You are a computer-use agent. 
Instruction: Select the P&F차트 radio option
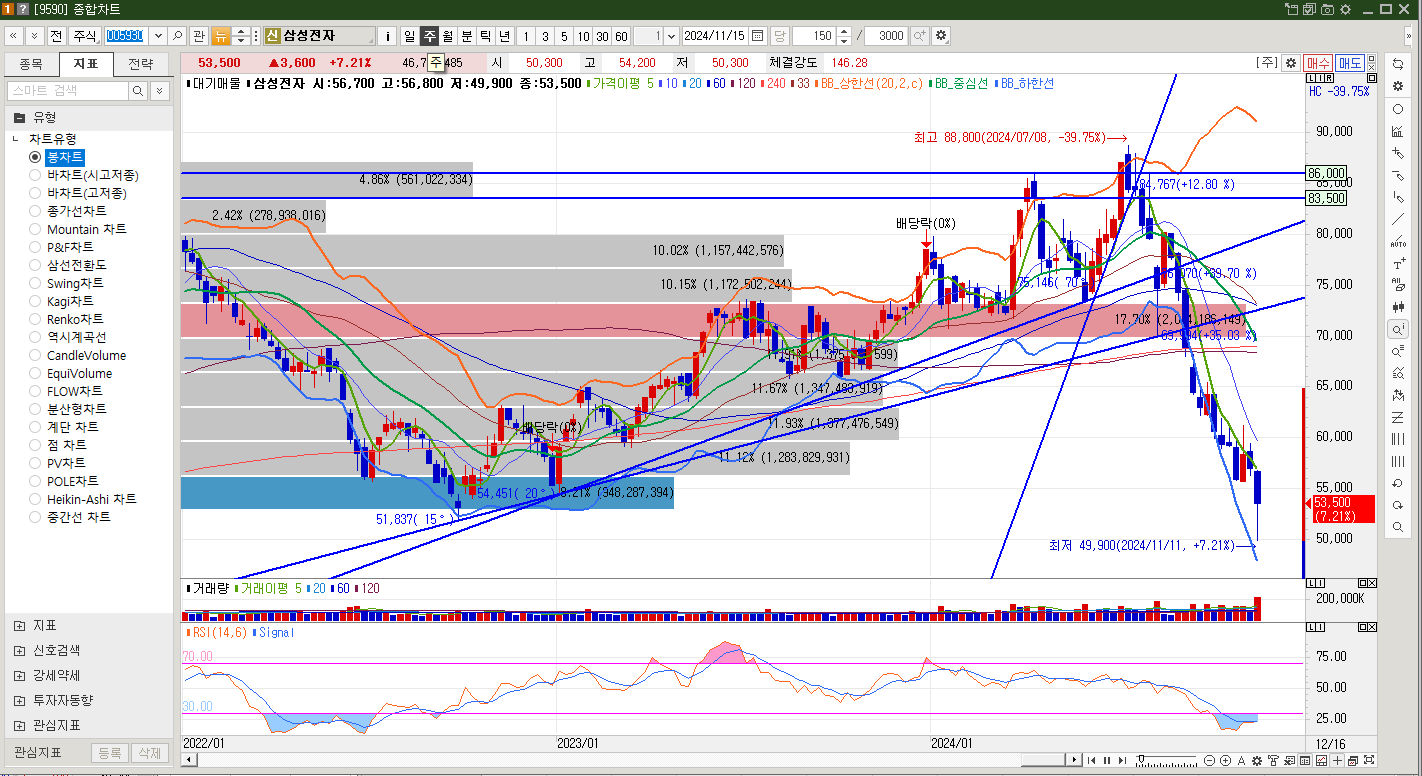point(35,247)
